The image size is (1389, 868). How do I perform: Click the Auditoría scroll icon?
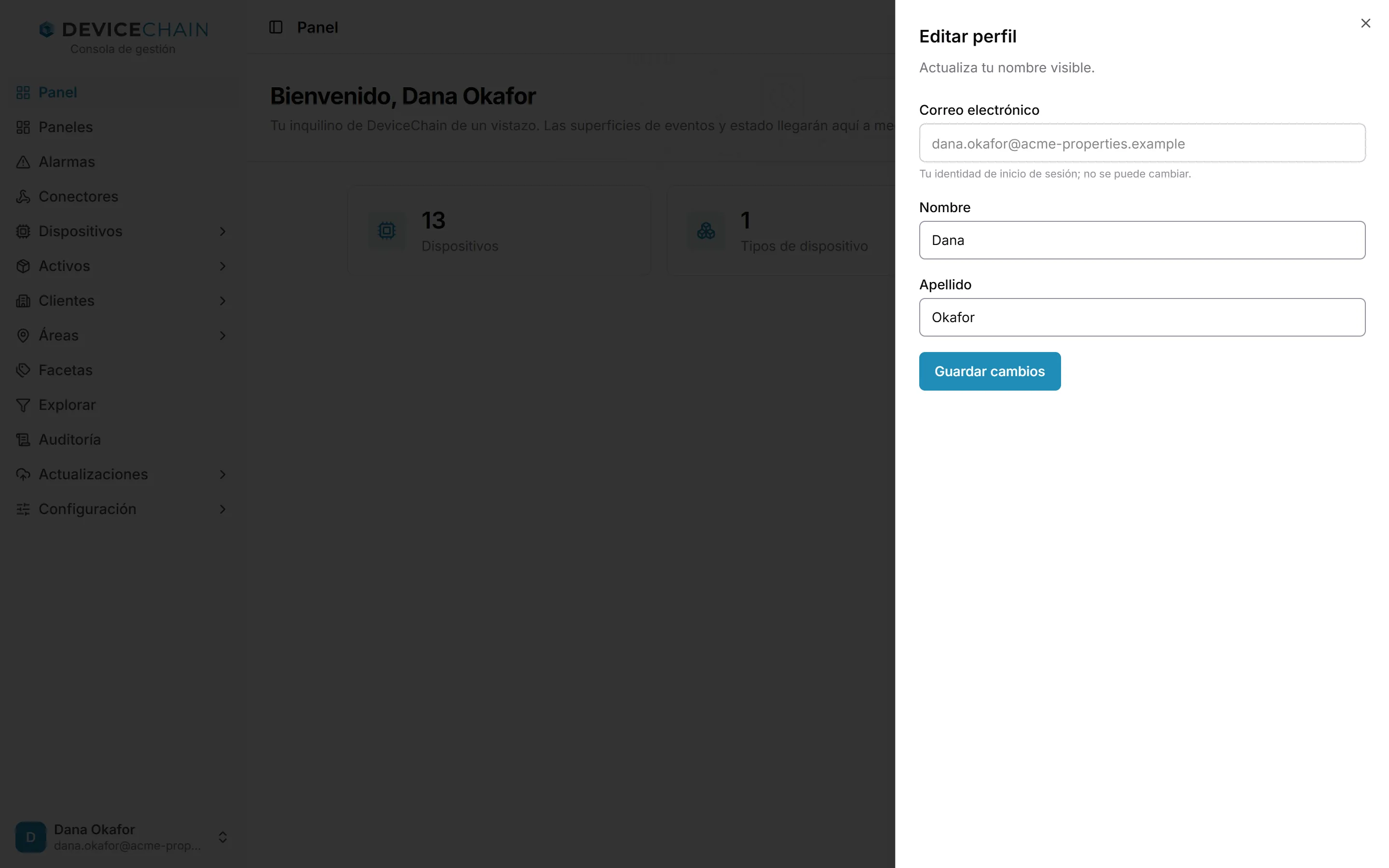coord(23,440)
